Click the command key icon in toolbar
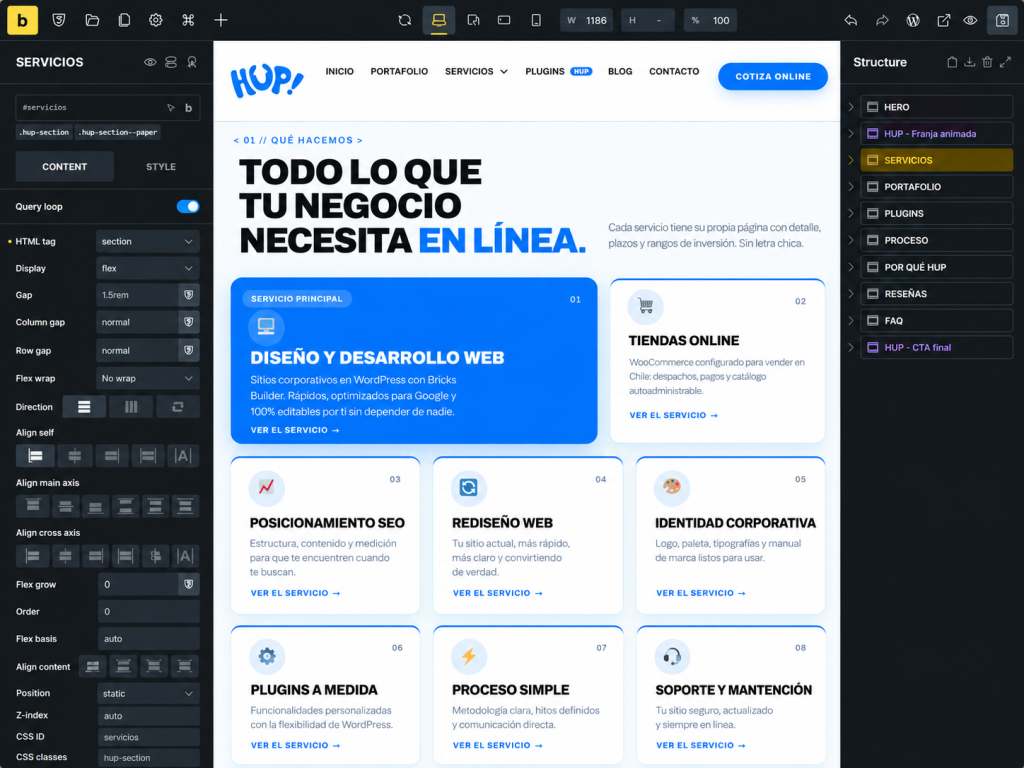The image size is (1024, 768). [188, 20]
